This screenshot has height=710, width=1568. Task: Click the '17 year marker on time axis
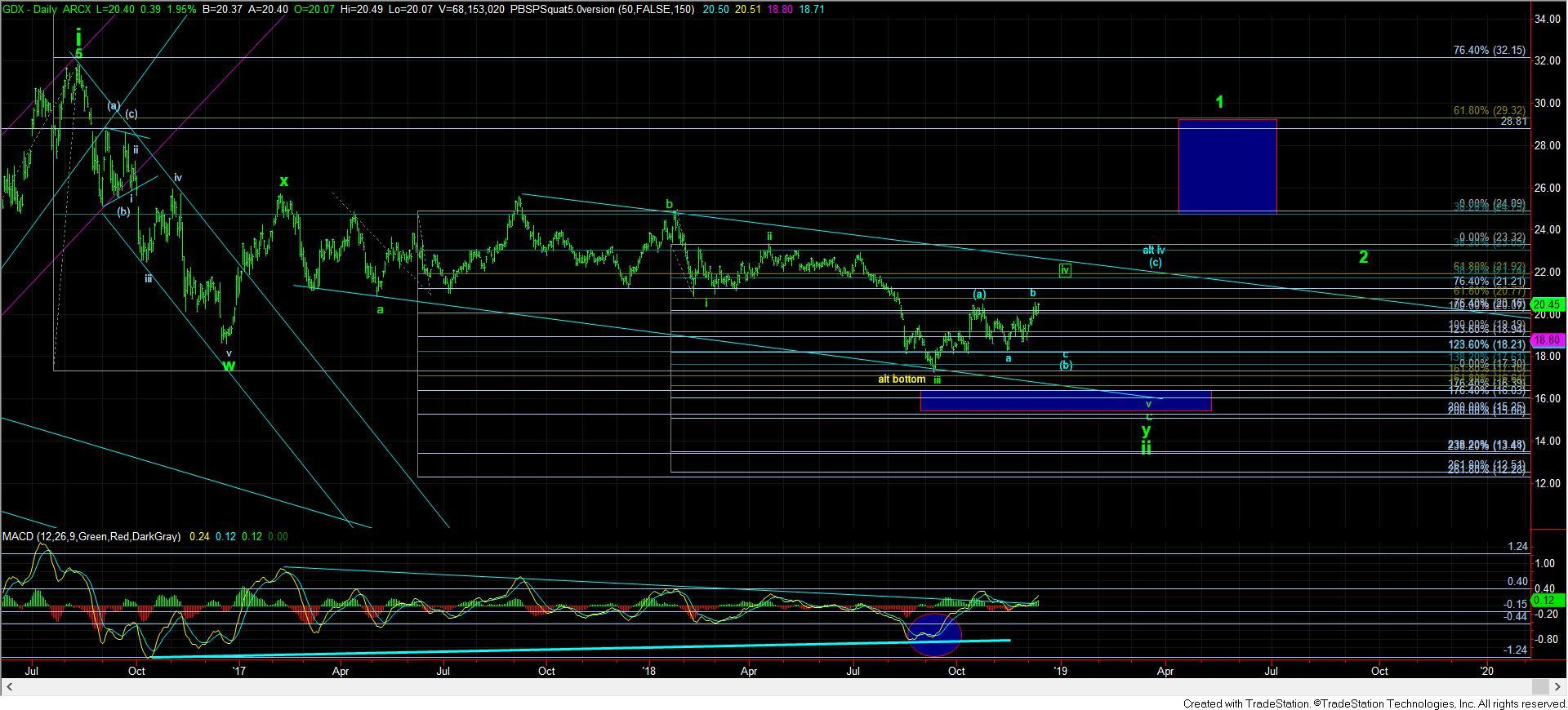239,671
